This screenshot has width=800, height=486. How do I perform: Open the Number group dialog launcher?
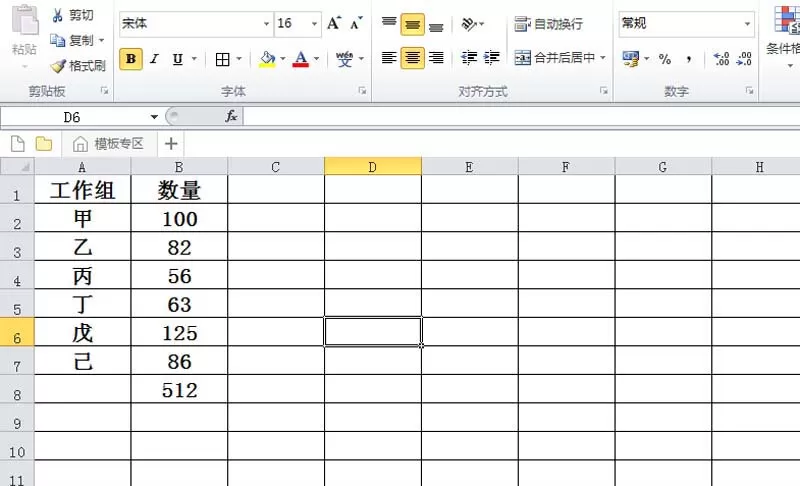[749, 91]
